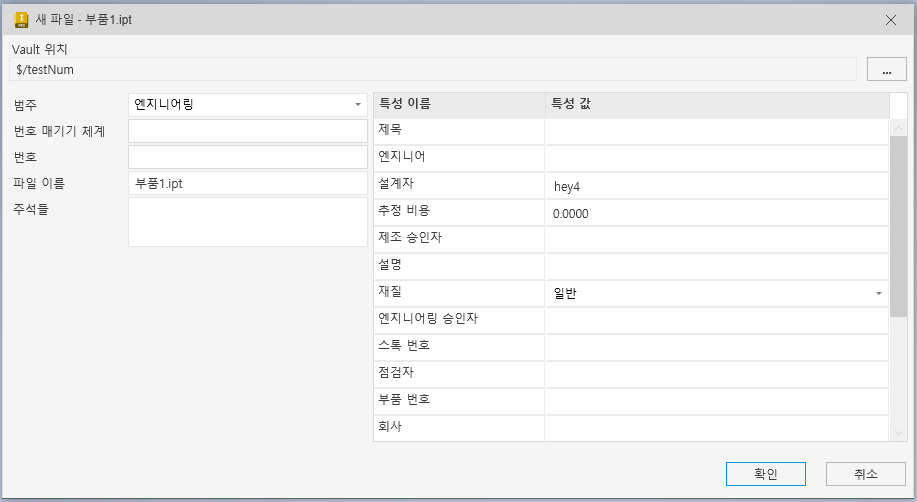The width and height of the screenshot is (917, 502).
Task: Click the 번호 매기기 체계 input field
Action: coord(248,131)
